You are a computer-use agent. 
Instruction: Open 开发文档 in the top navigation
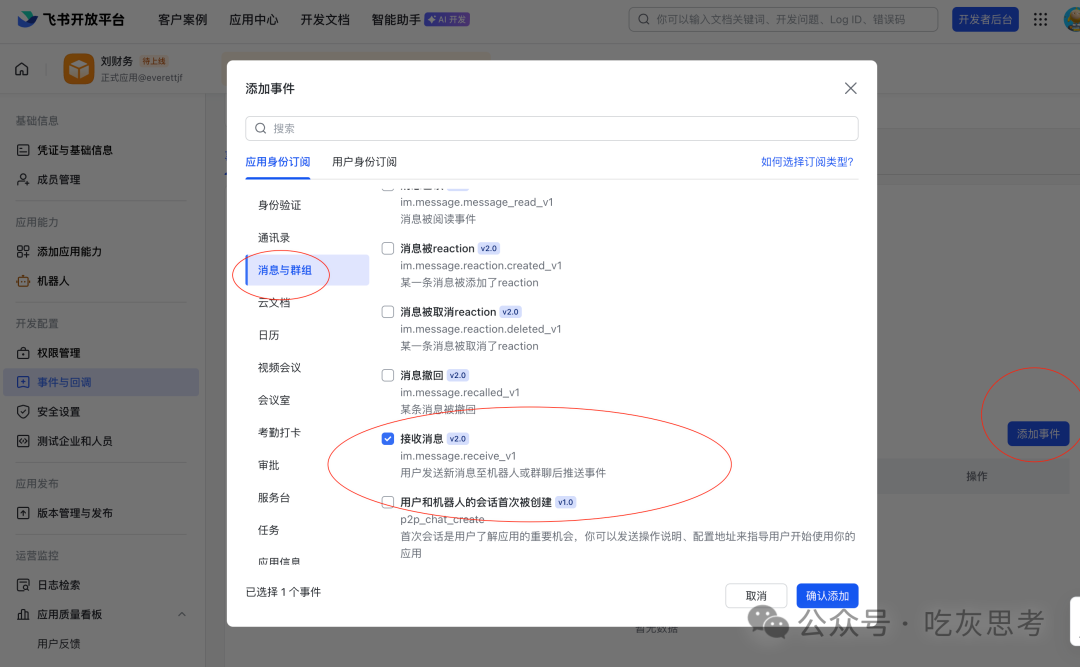click(324, 18)
